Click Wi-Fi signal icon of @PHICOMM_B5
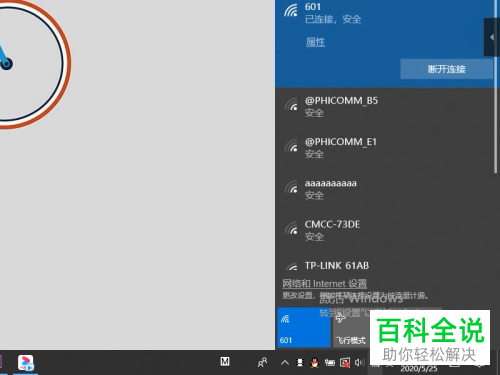This screenshot has height=375, width=500. pyautogui.click(x=291, y=105)
